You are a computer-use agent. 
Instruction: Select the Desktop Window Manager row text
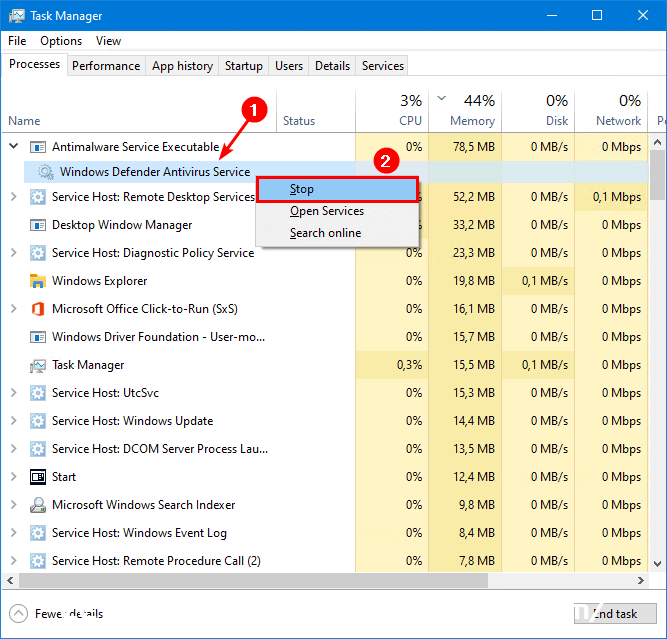122,225
